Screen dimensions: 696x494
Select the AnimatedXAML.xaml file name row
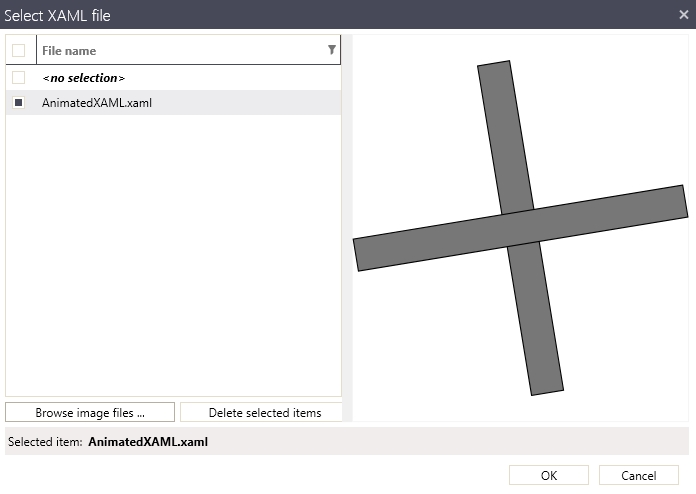[x=97, y=102]
